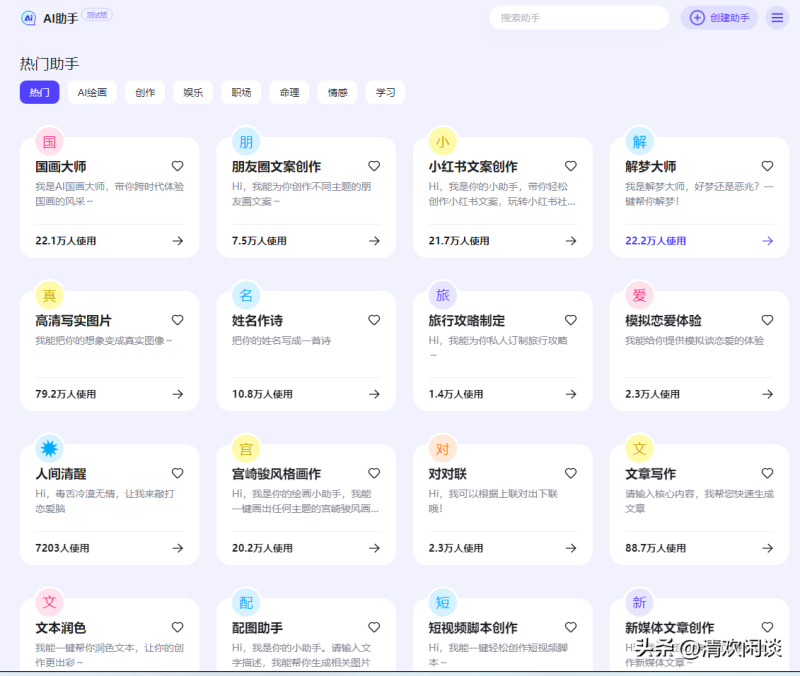Switch to the AI绘画 tab
Viewport: 800px width, 676px height.
(92, 92)
